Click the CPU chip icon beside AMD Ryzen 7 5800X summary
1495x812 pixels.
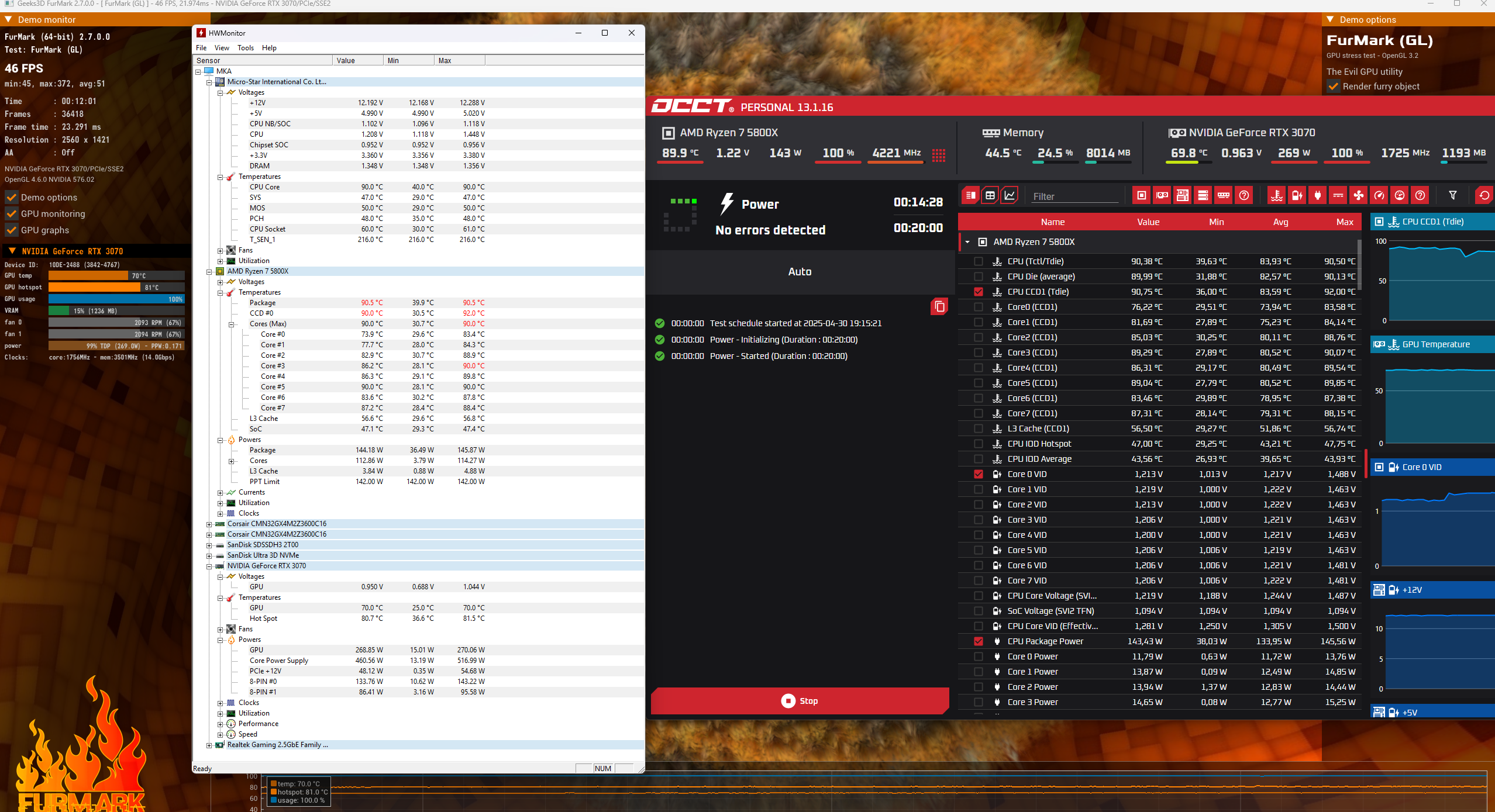pos(668,133)
